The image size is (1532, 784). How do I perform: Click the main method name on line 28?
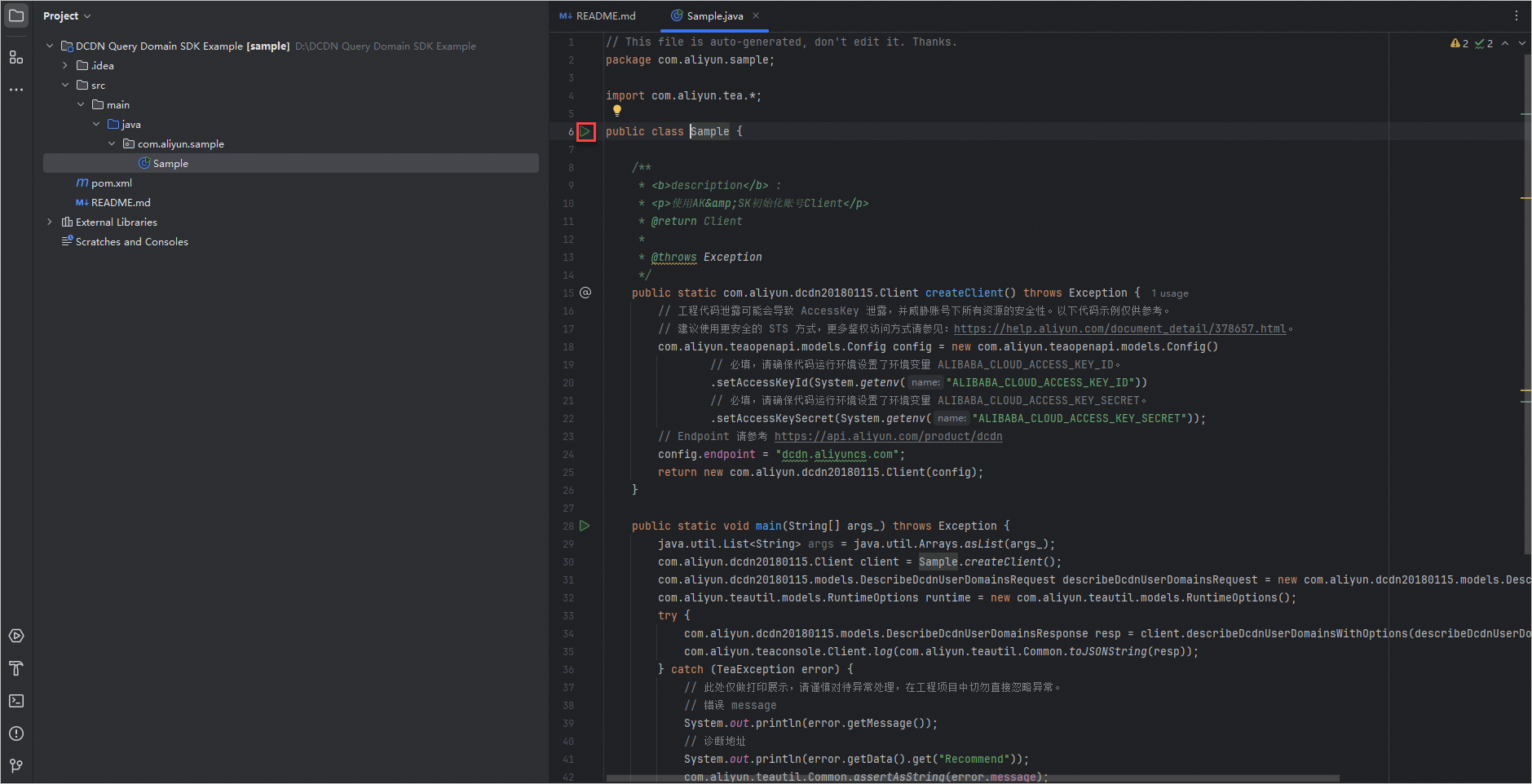click(x=768, y=526)
